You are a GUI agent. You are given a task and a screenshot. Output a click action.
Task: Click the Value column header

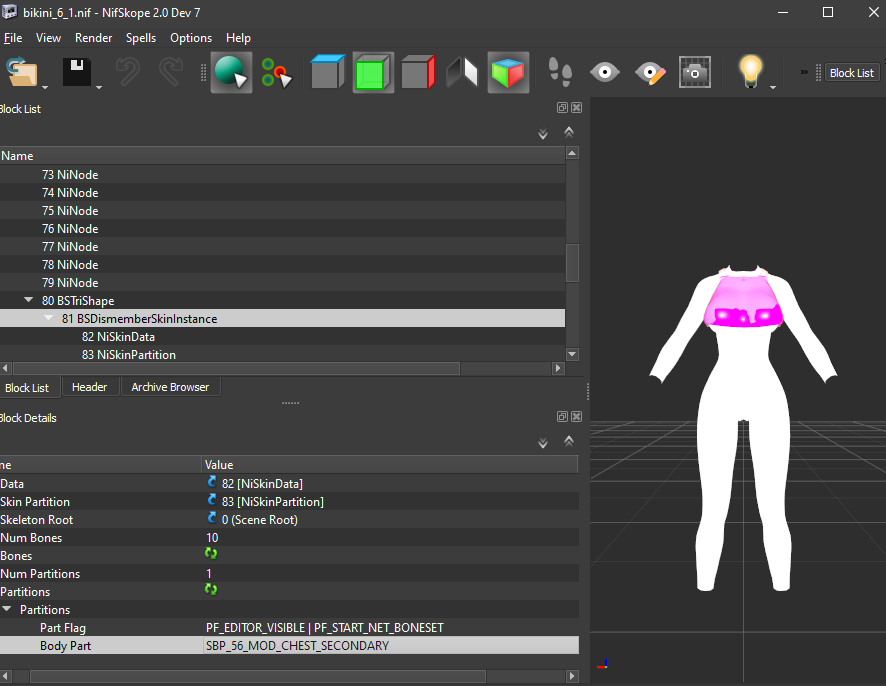pos(390,464)
